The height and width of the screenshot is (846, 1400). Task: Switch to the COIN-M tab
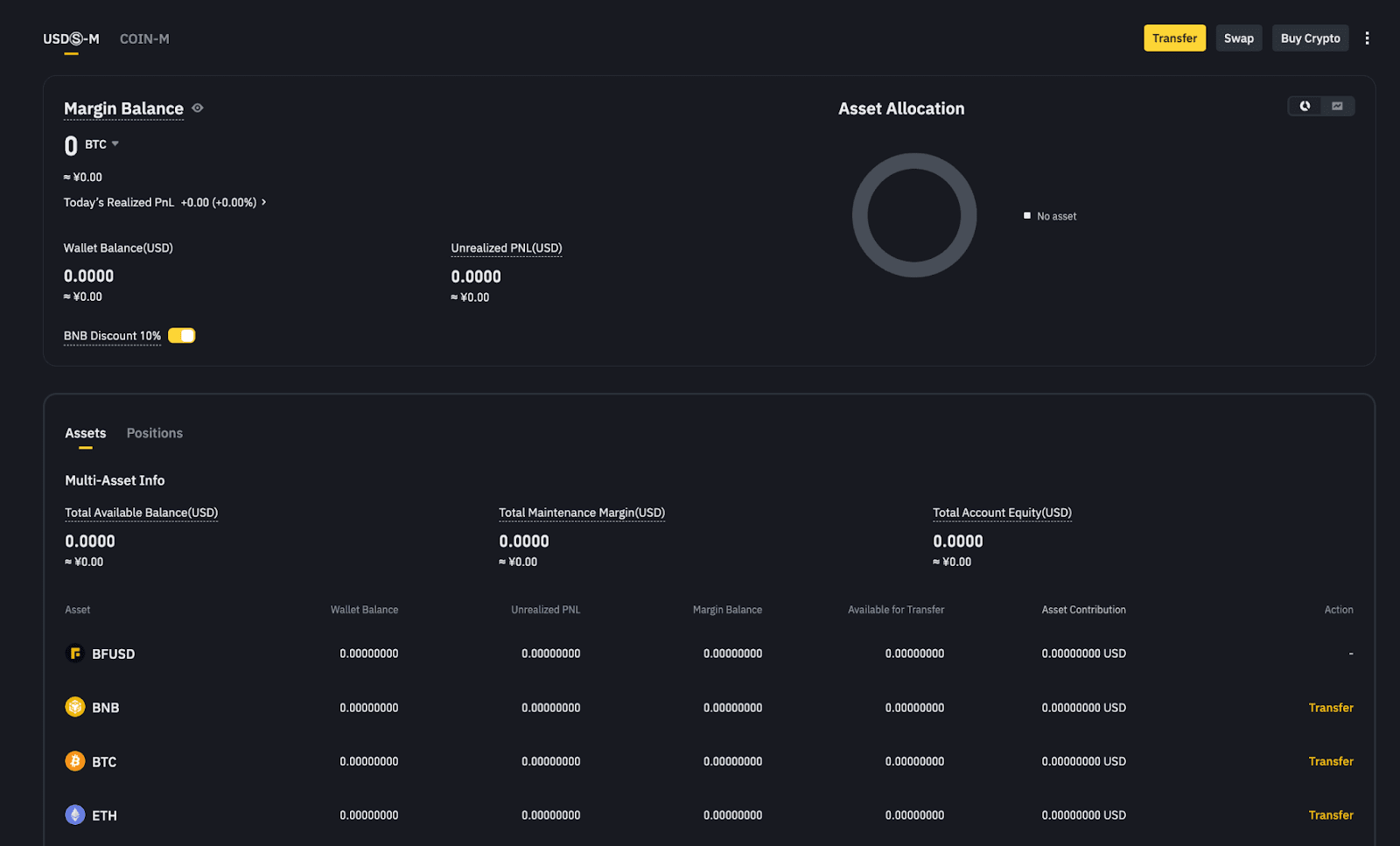click(x=144, y=39)
